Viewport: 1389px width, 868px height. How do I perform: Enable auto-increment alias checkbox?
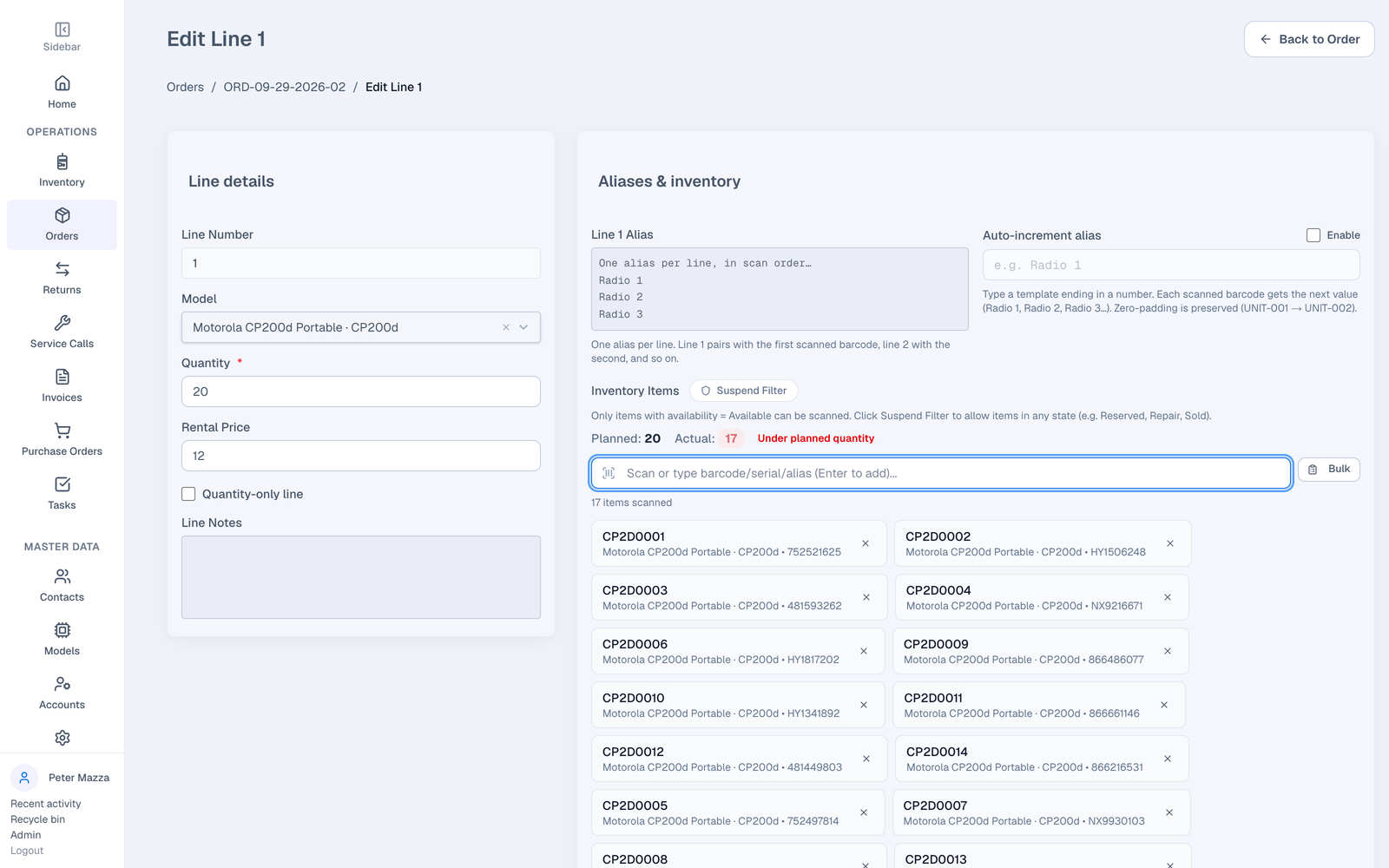1313,235
